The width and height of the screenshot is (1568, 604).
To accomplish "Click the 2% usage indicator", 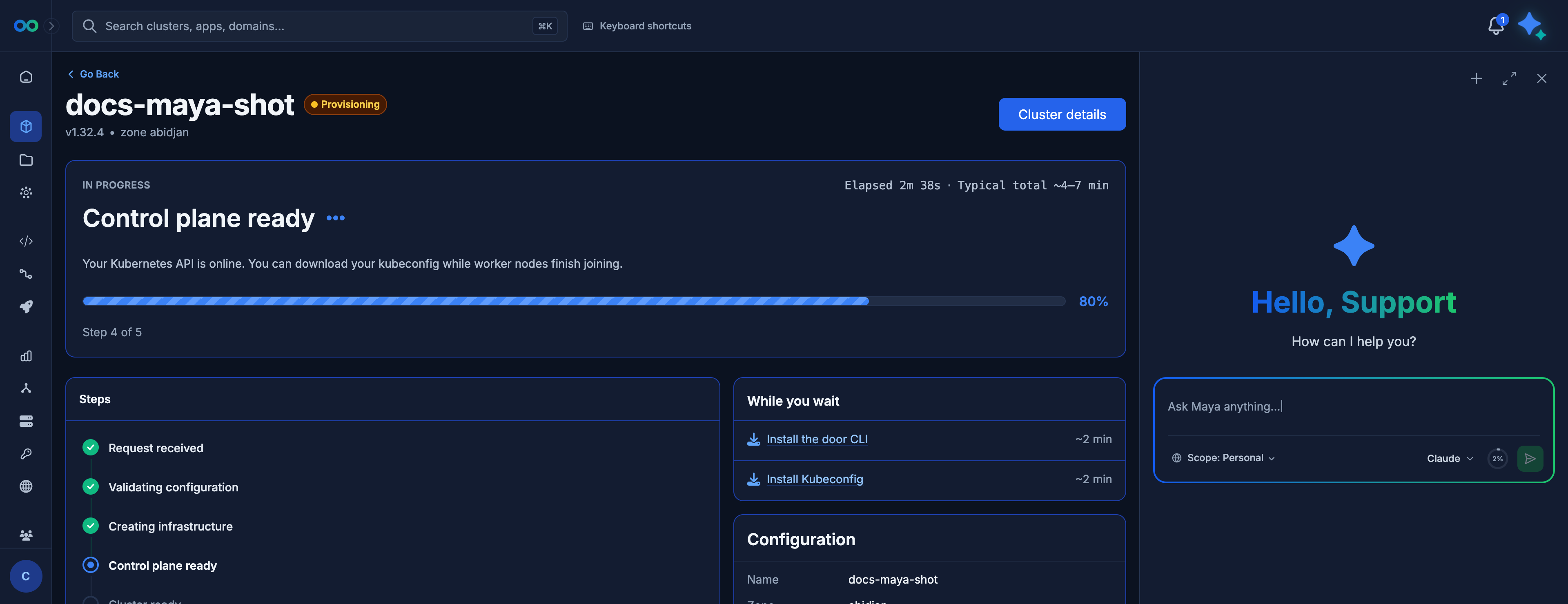I will [x=1497, y=459].
